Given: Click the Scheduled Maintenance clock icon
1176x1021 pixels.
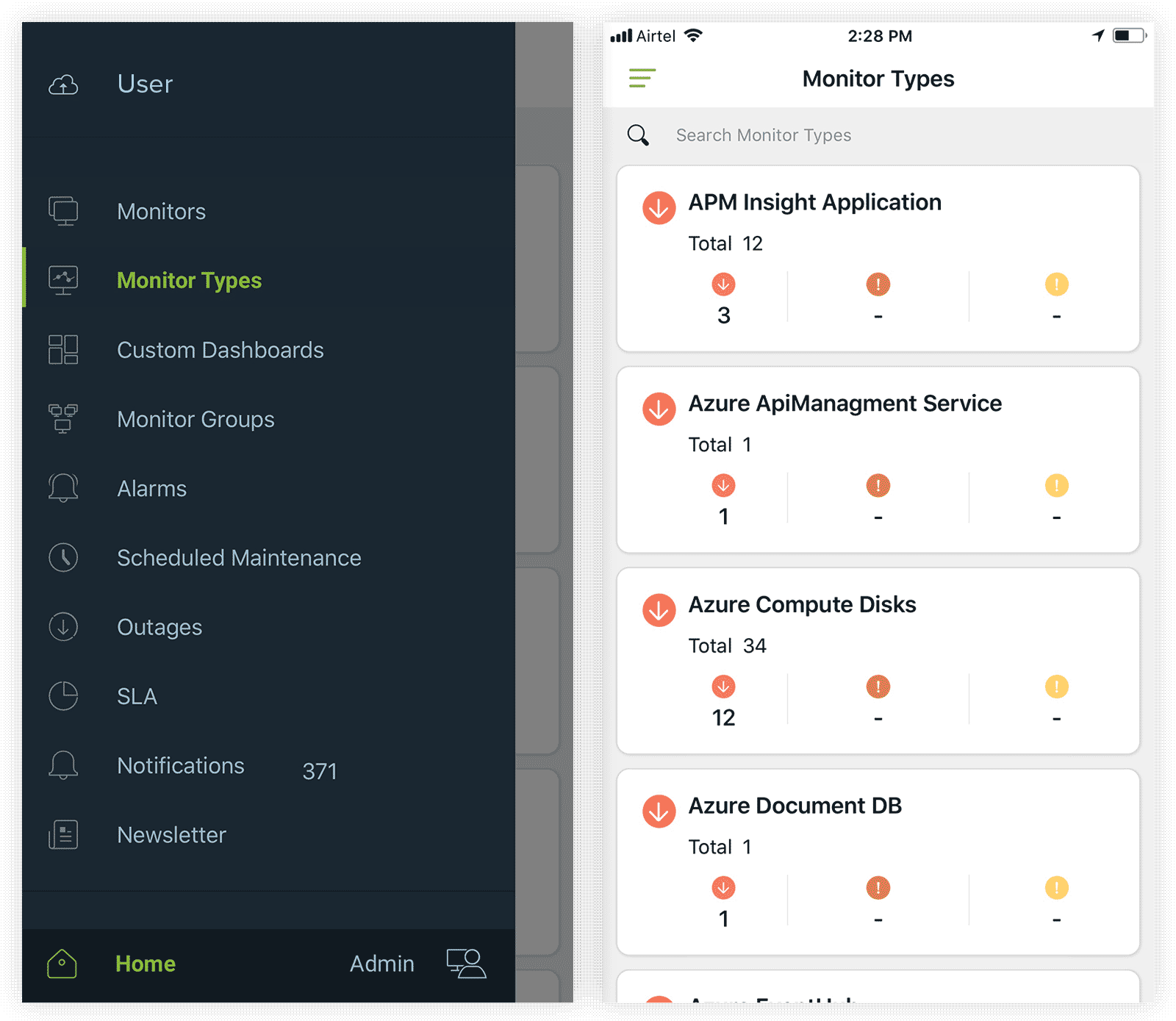Looking at the screenshot, I should 63,557.
